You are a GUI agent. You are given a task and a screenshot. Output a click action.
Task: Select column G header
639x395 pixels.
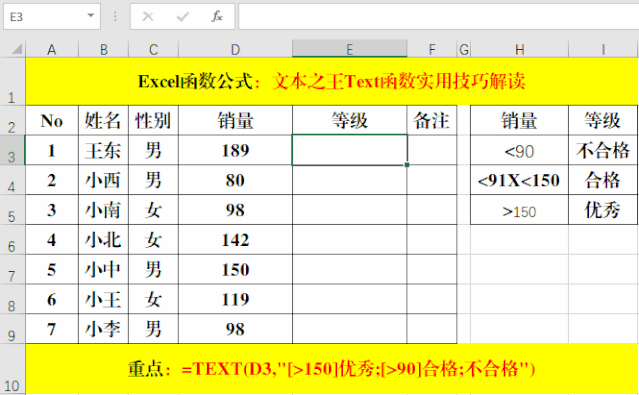[464, 49]
